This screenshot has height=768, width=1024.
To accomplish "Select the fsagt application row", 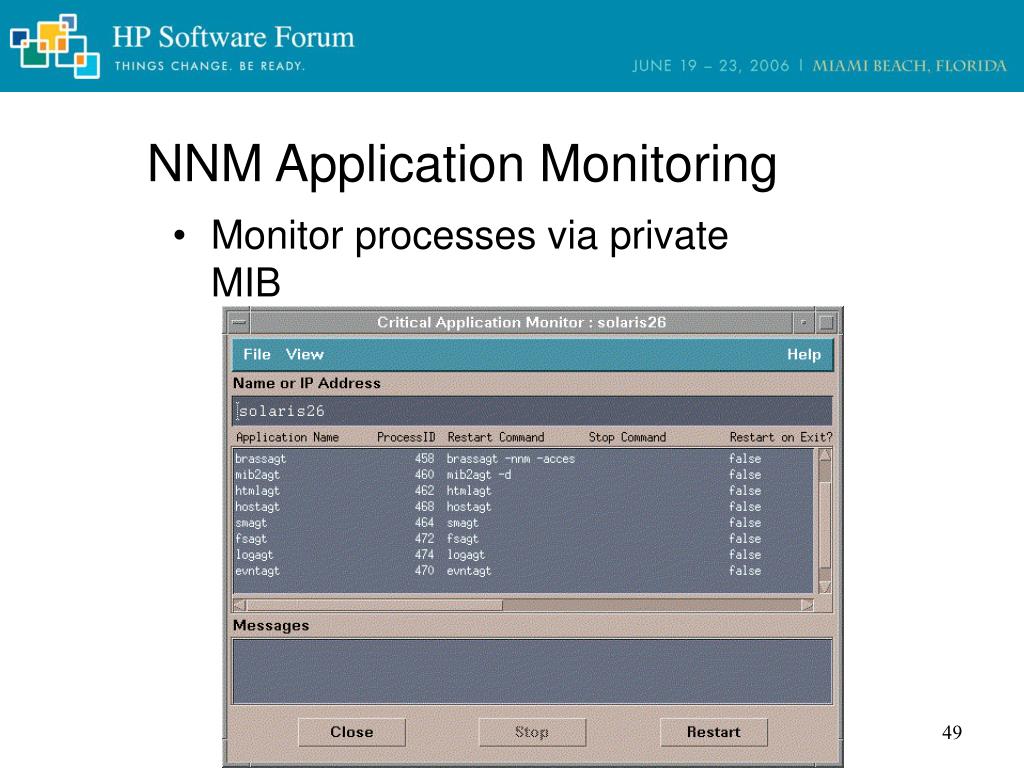I will click(522, 539).
